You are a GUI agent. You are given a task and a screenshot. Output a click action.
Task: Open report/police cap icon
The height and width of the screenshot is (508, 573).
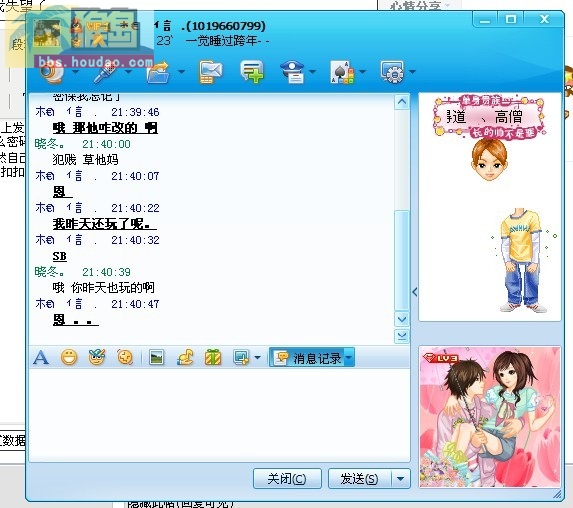point(292,72)
